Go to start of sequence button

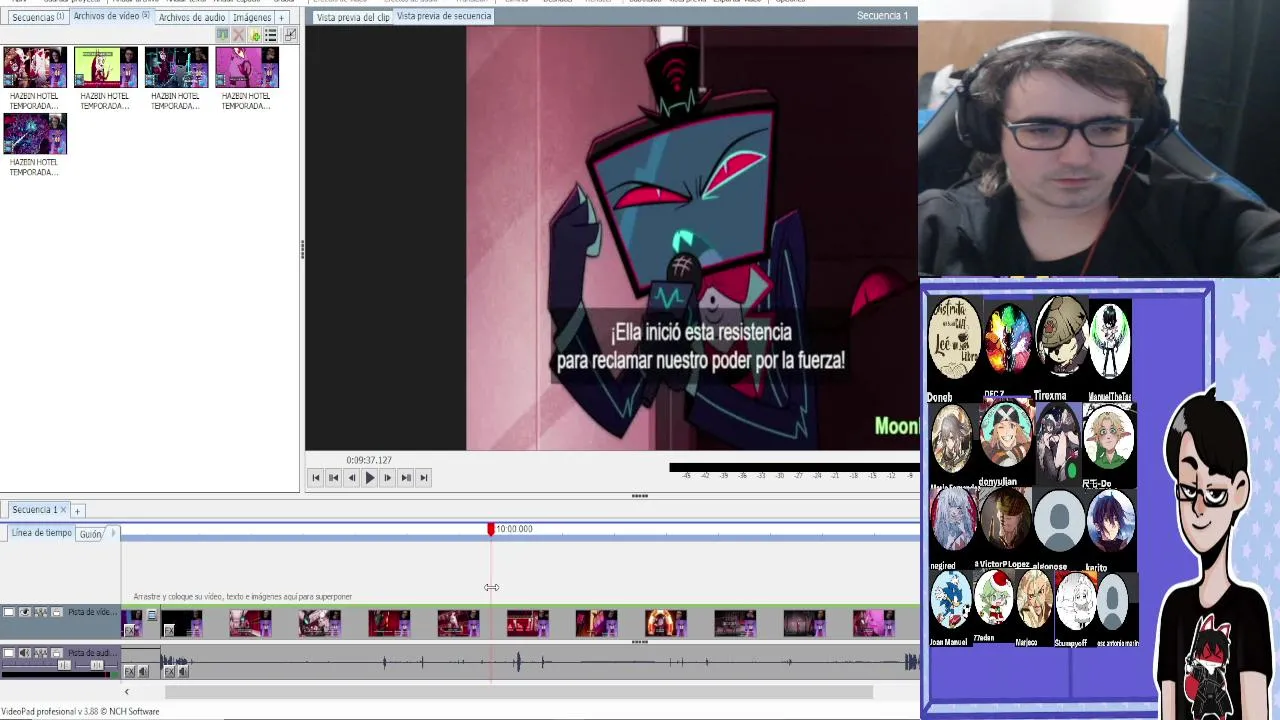pyautogui.click(x=316, y=478)
